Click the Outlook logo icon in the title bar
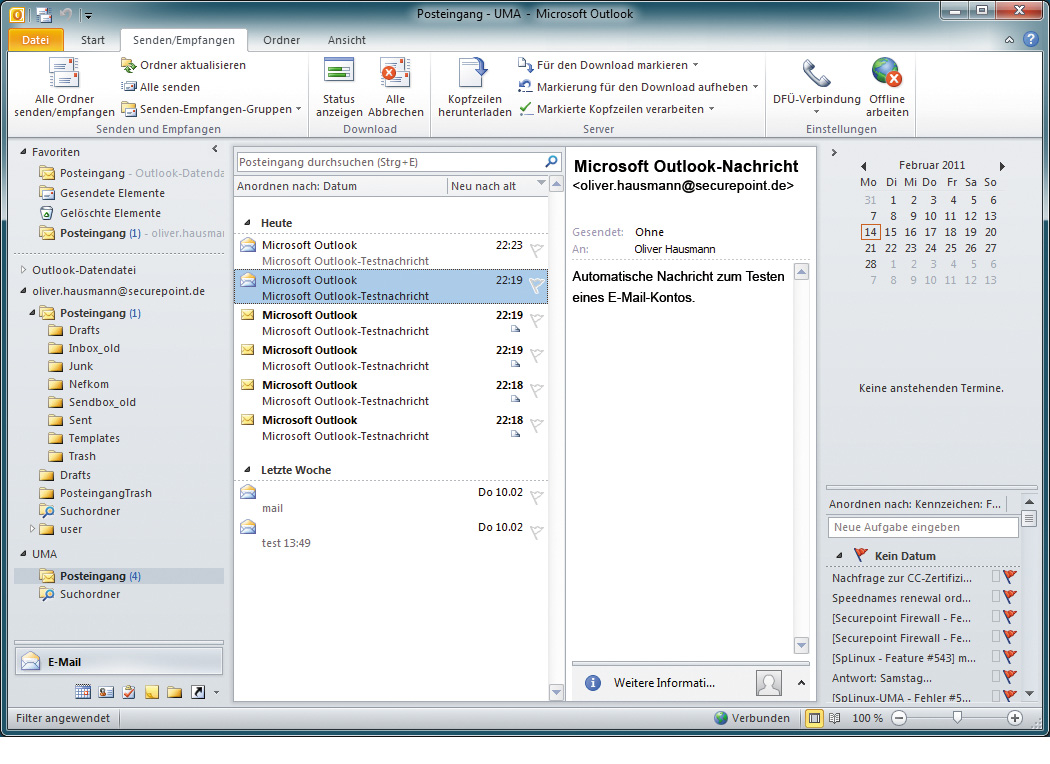Screen dimensions: 1050x764 click(17, 14)
